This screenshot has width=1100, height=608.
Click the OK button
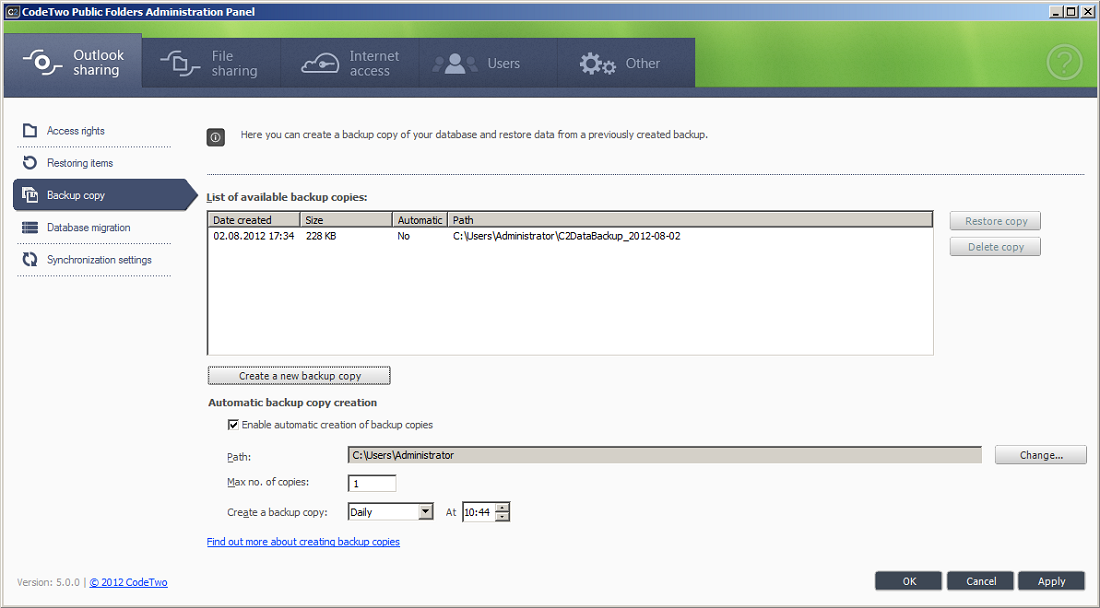[x=908, y=581]
